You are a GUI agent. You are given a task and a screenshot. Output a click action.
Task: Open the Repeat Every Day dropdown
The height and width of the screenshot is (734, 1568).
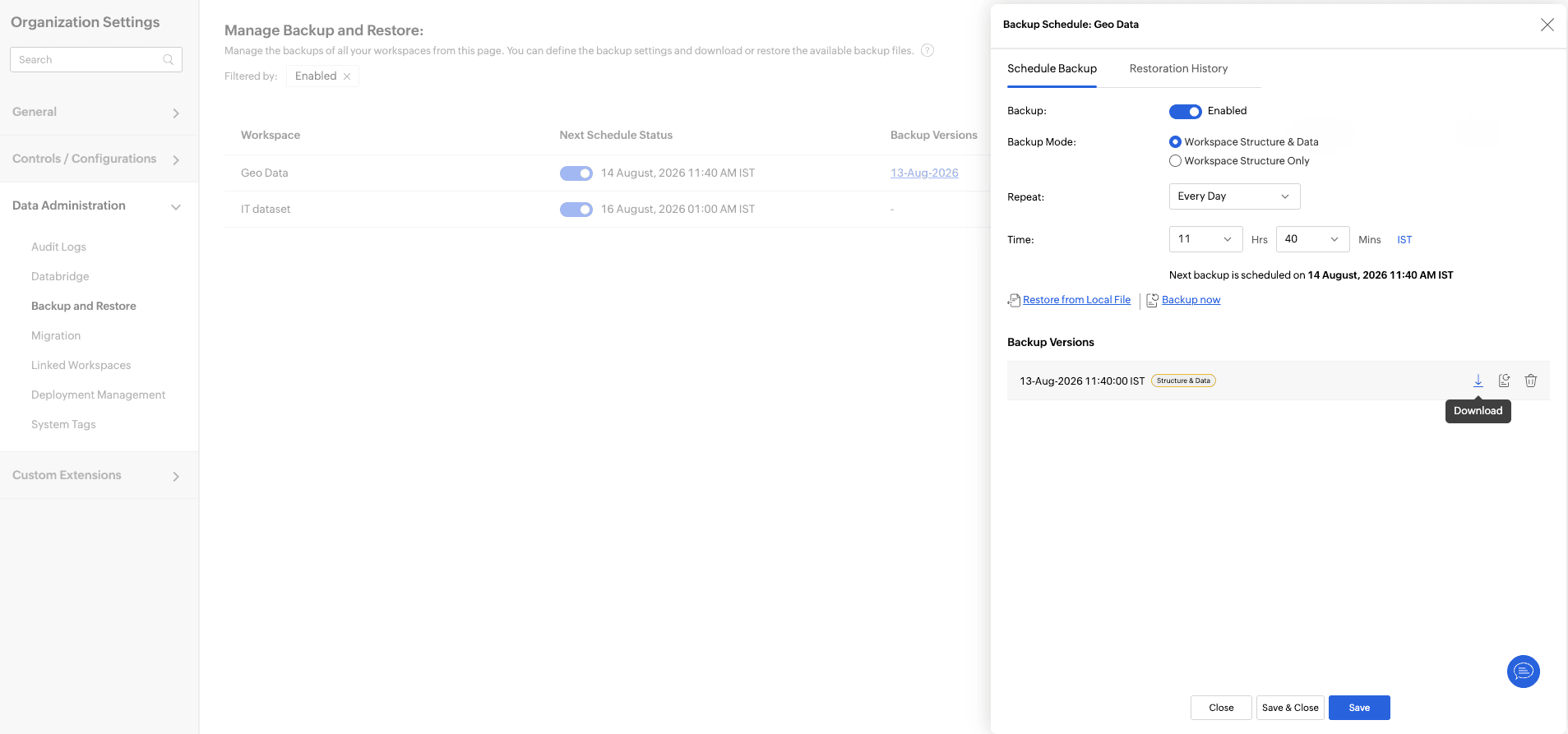pos(1234,196)
